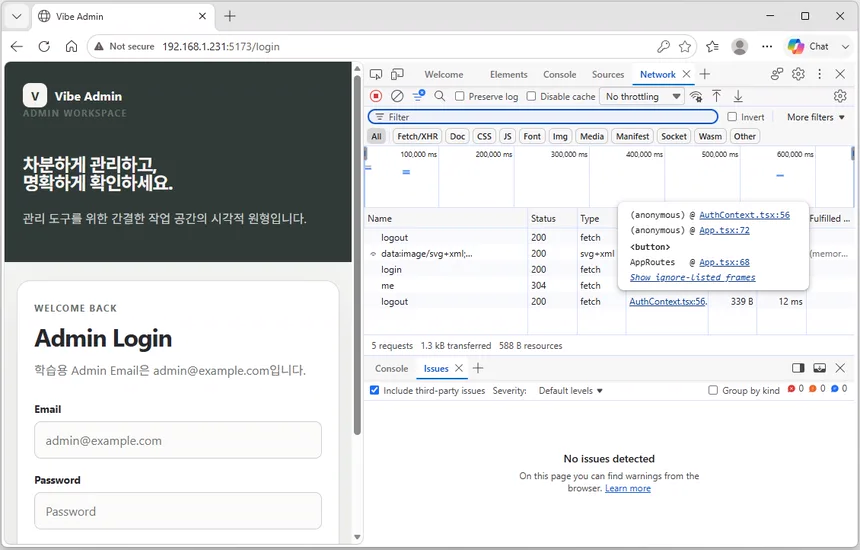Go to browser home icon

[71, 47]
